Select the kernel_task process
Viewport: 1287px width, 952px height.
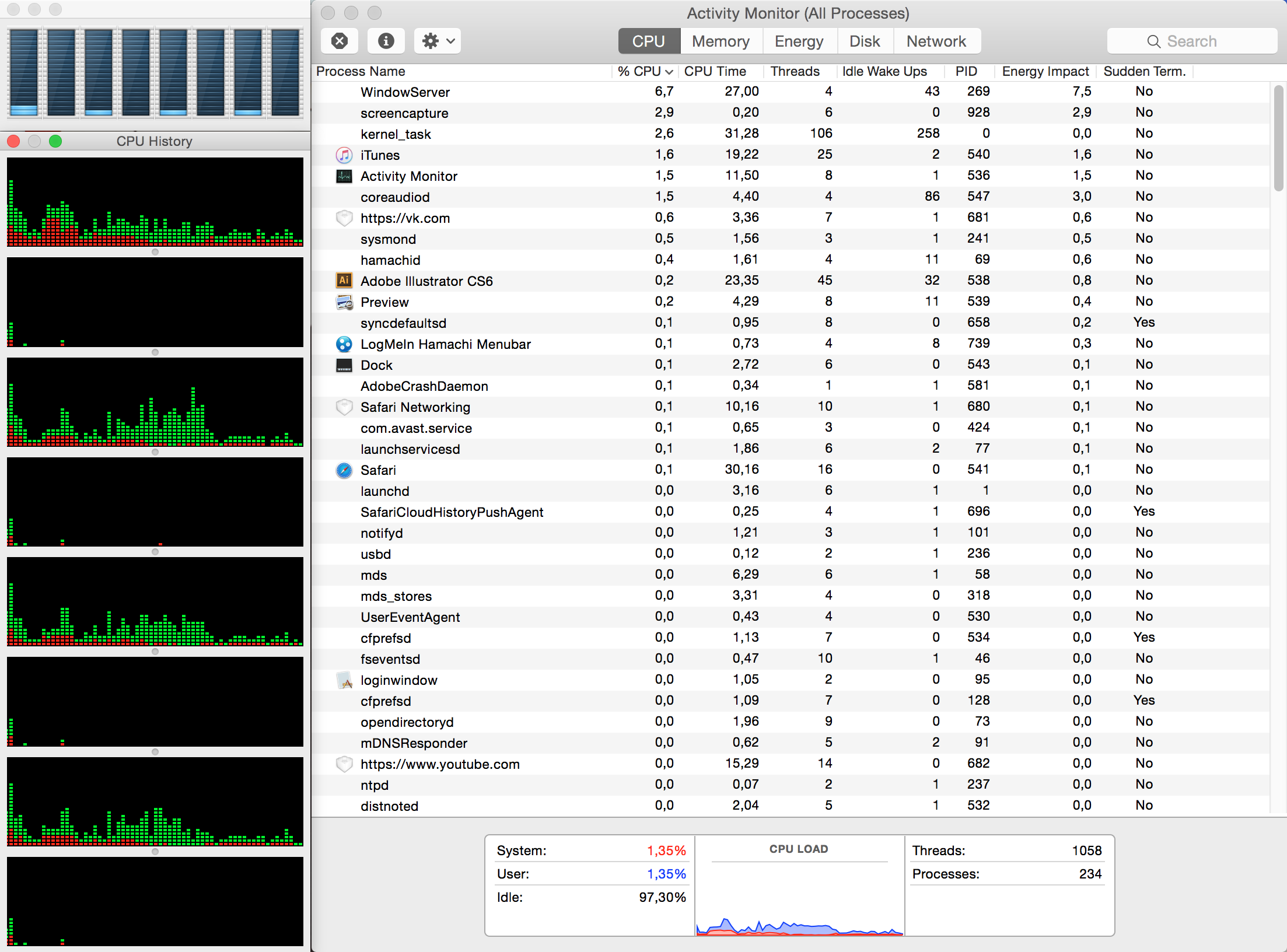pyautogui.click(x=791, y=134)
